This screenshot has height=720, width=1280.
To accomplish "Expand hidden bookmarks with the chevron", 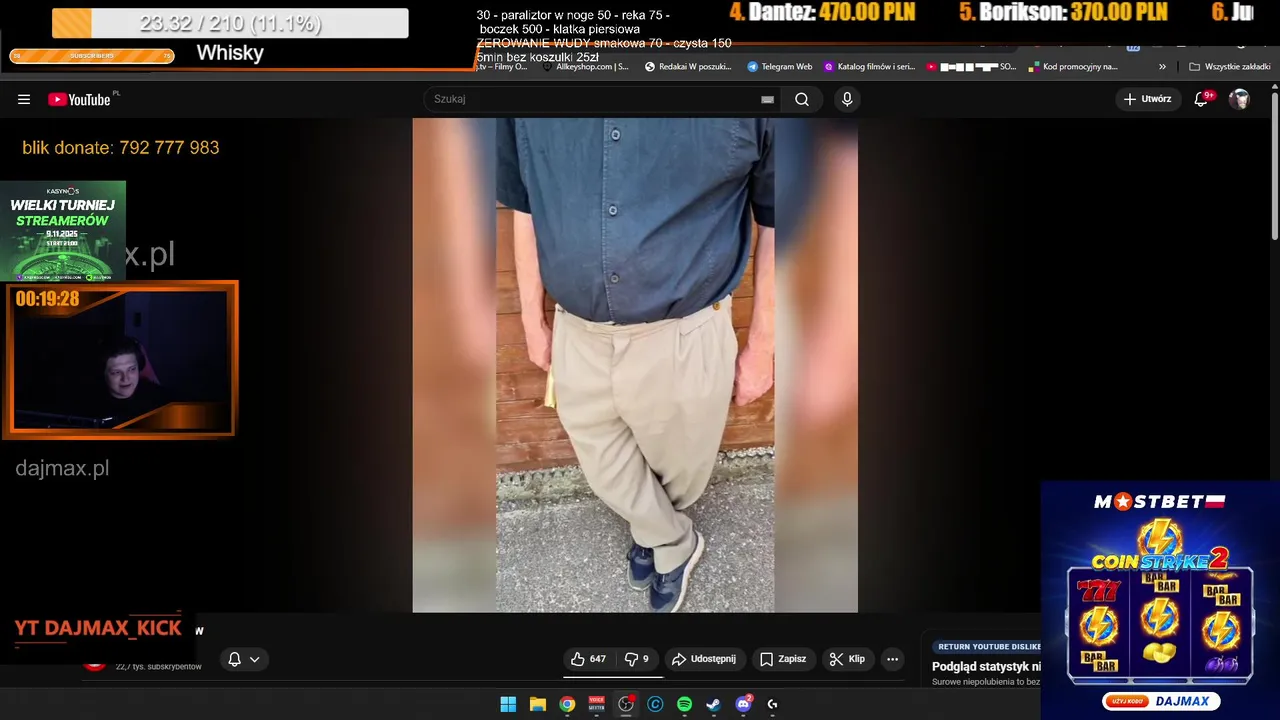I will pyautogui.click(x=1162, y=67).
